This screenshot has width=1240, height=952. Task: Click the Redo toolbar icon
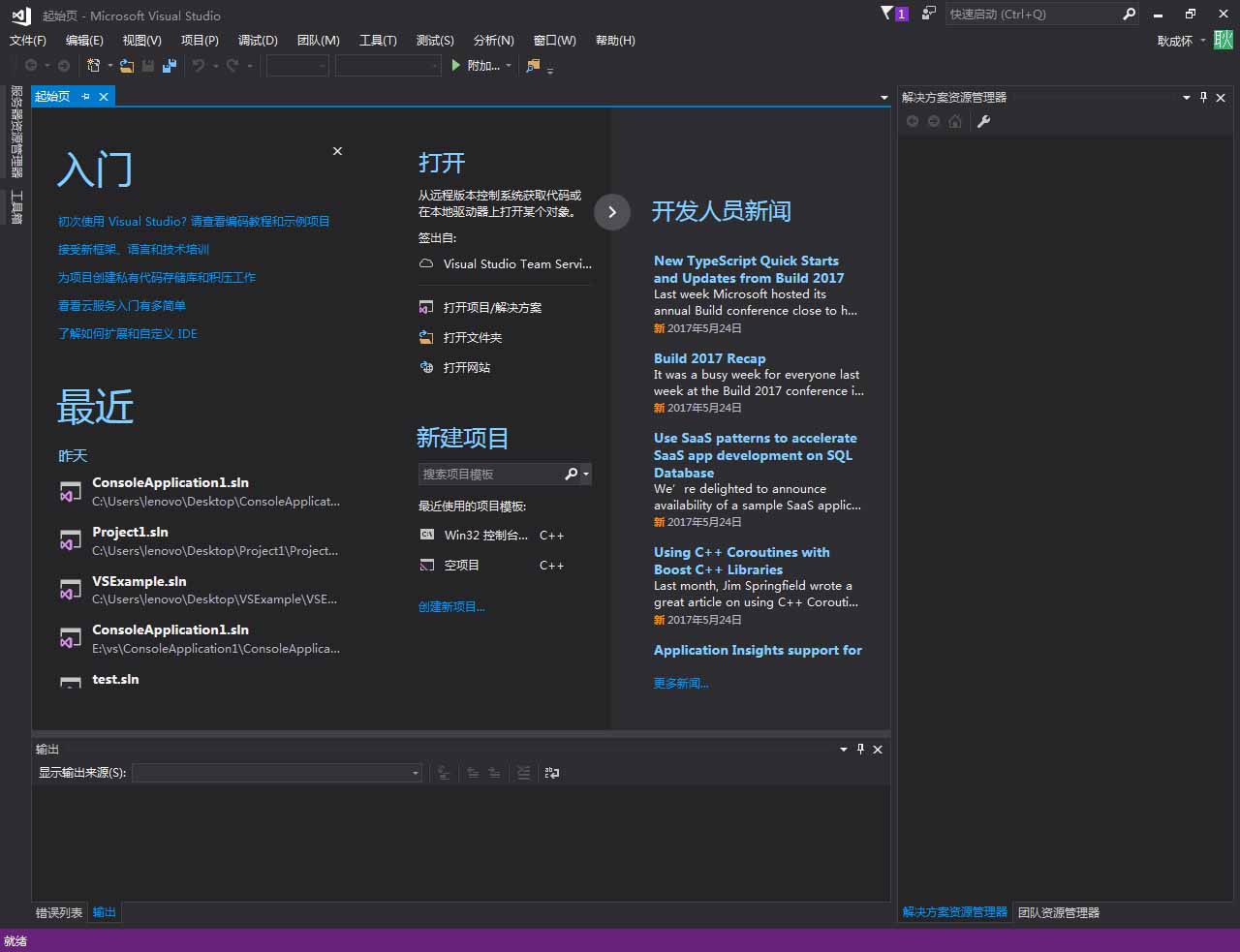(x=232, y=66)
